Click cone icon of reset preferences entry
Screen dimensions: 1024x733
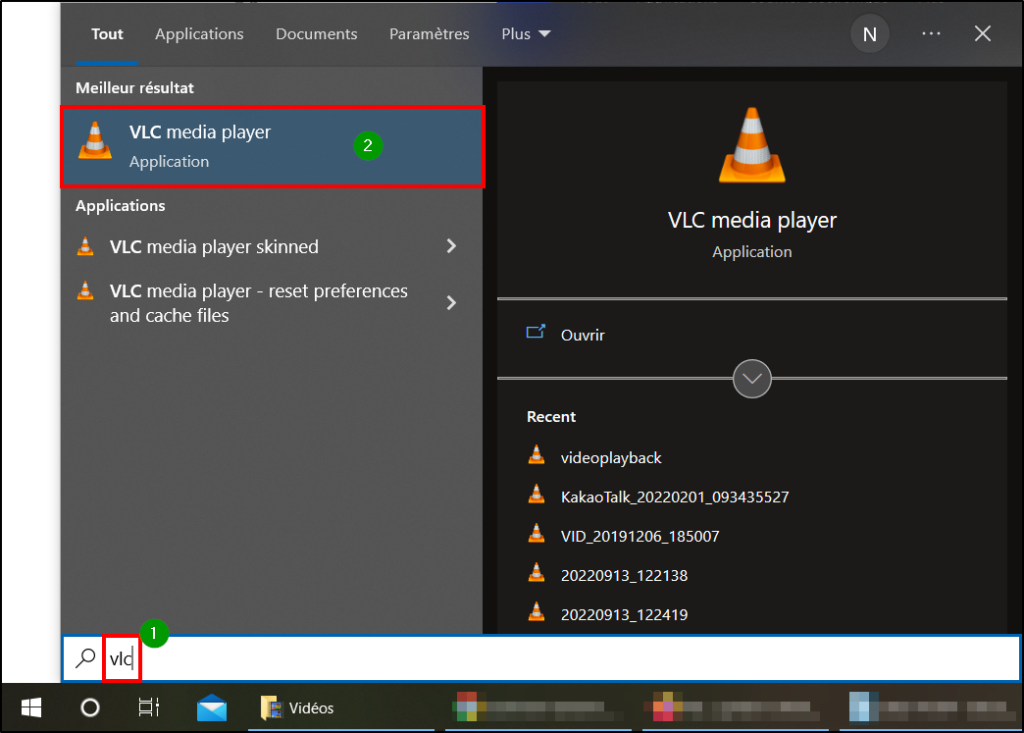pos(85,290)
